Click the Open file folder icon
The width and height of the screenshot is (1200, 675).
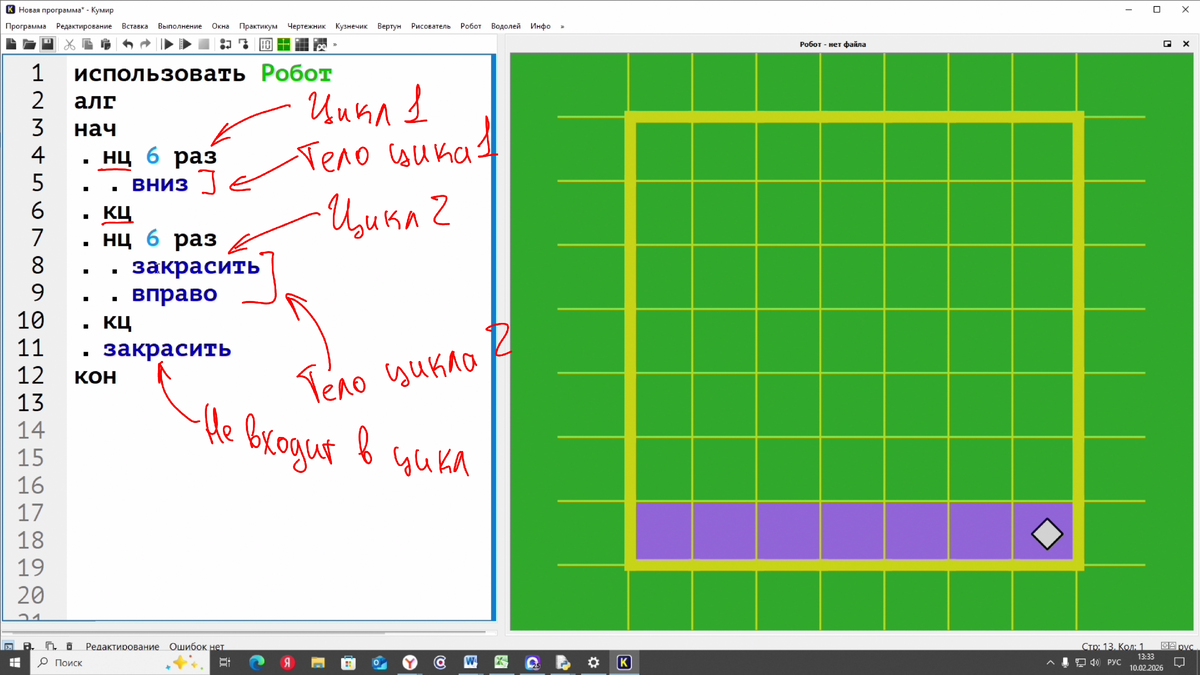29,44
